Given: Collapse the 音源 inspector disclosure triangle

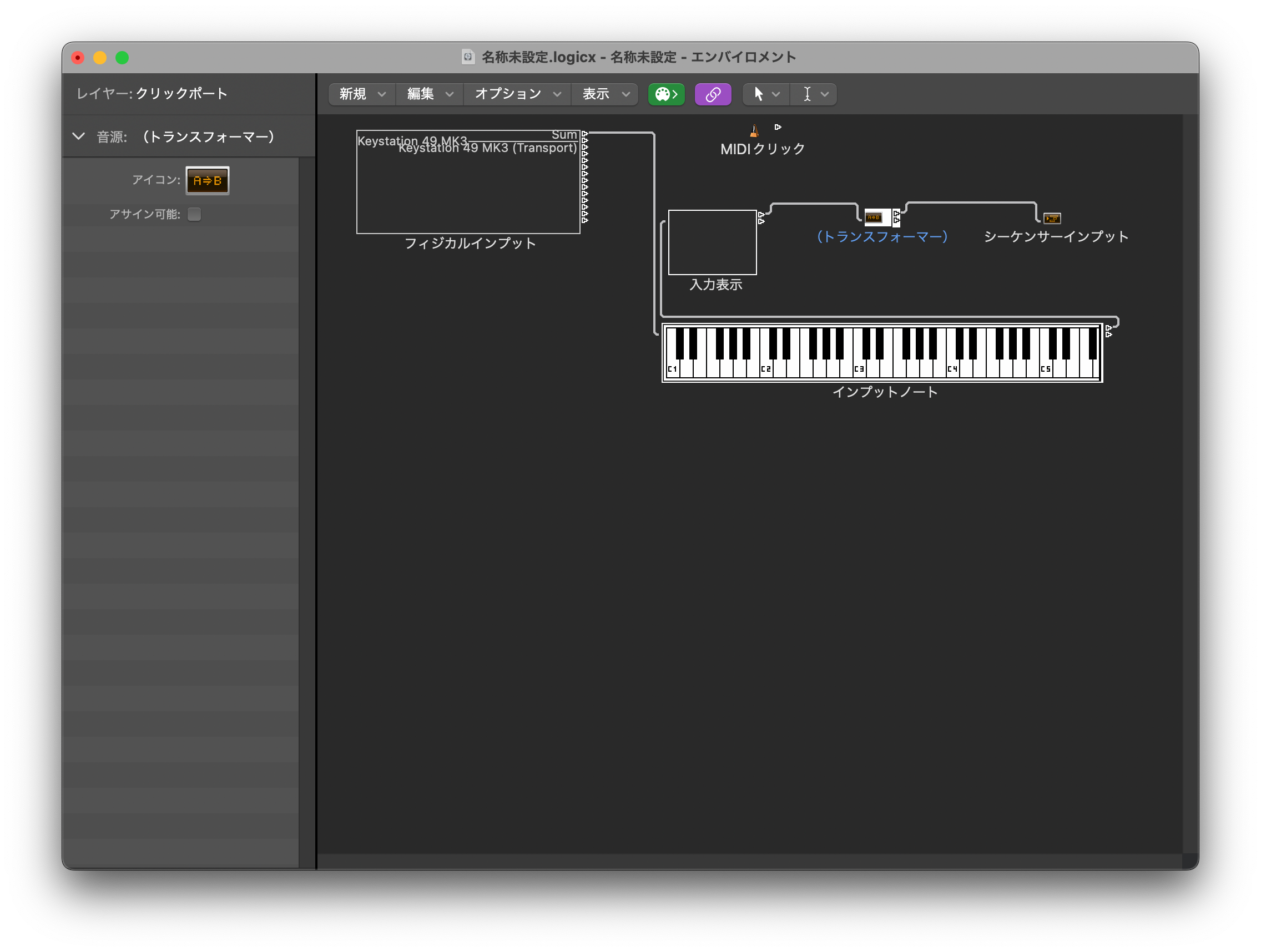Looking at the screenshot, I should [79, 136].
